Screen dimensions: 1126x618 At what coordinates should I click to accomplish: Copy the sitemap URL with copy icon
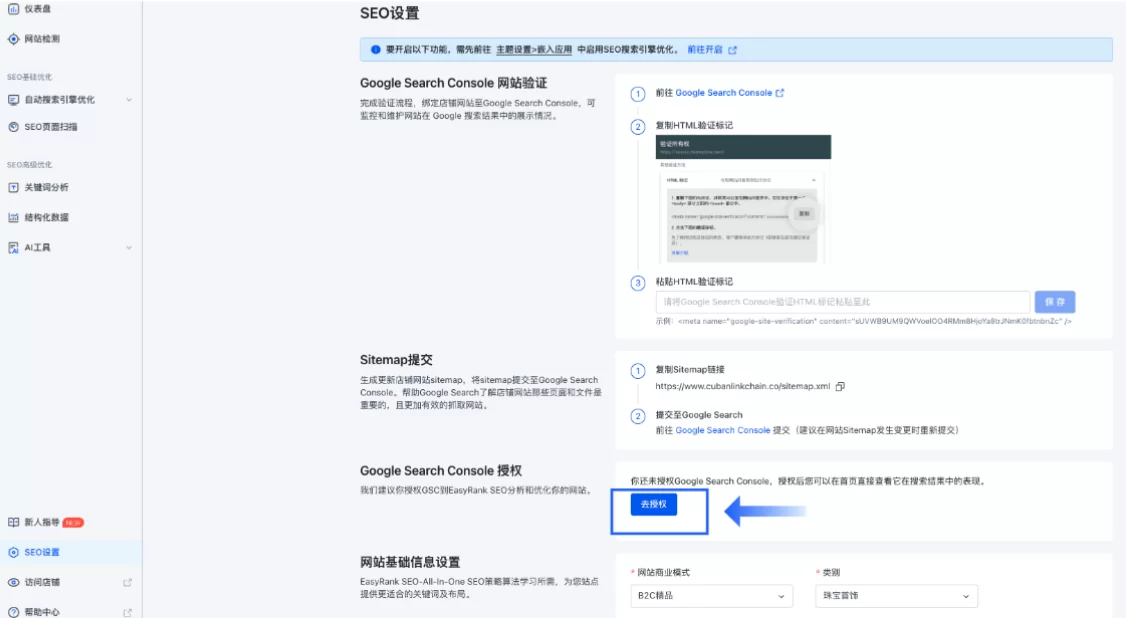pyautogui.click(x=840, y=386)
